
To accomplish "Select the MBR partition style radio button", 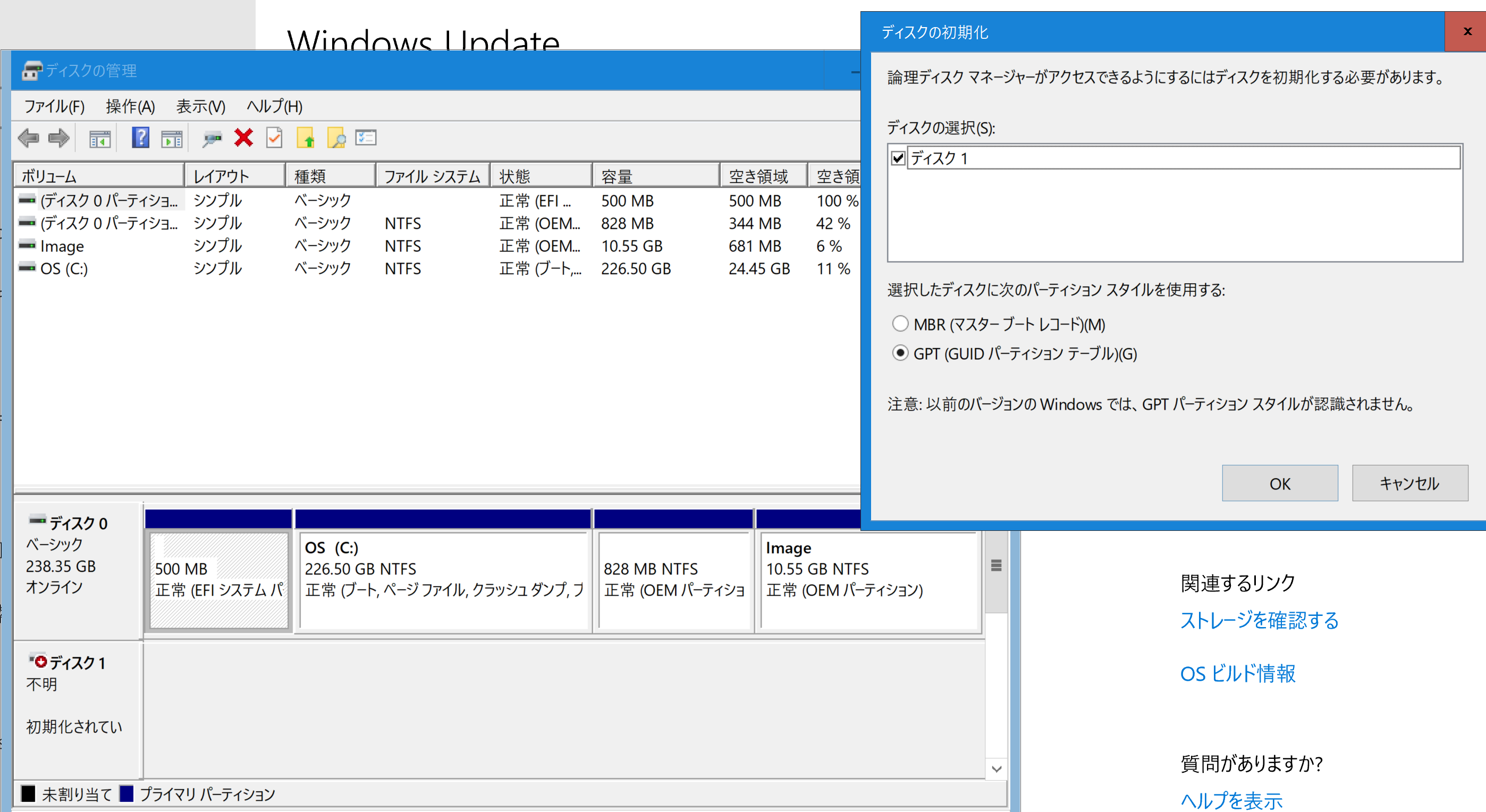I will point(900,324).
